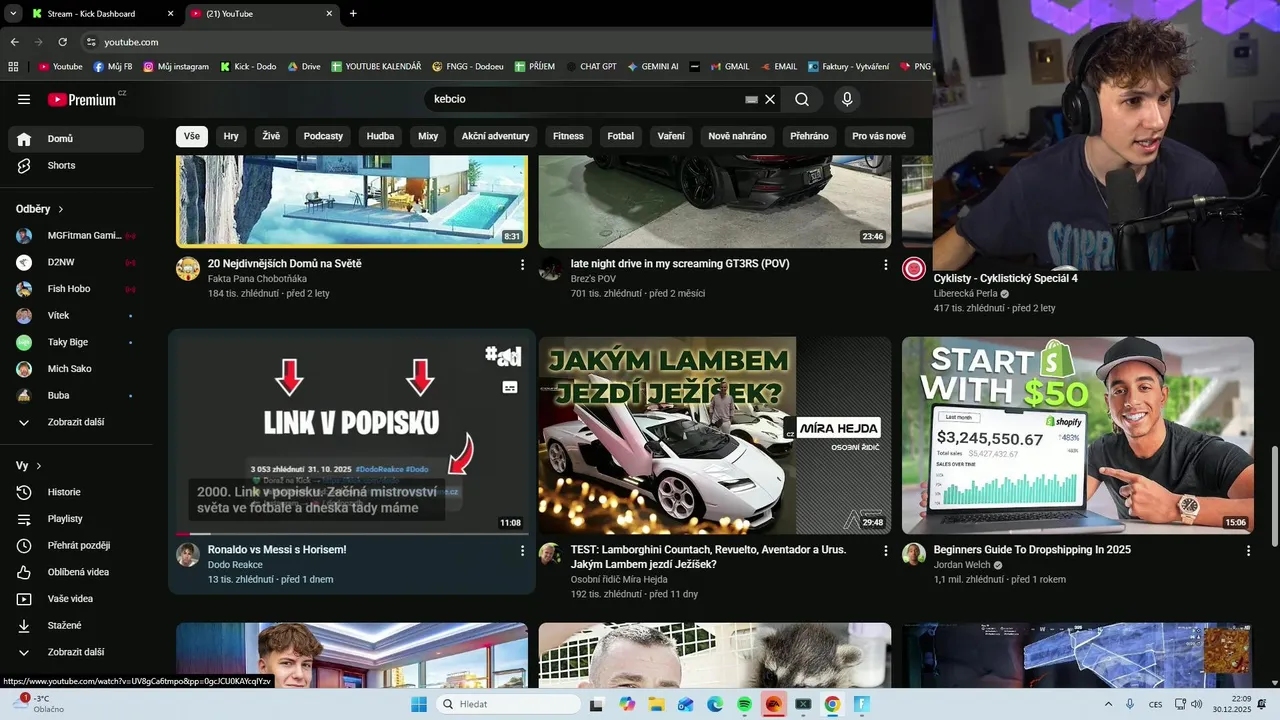Viewport: 1280px width, 720px height.
Task: Open Taky Bige channel subscription
Action: coord(77,342)
